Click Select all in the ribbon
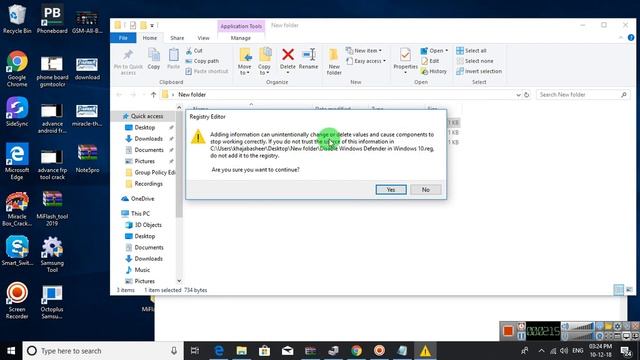This screenshot has height=360, width=640. click(471, 51)
